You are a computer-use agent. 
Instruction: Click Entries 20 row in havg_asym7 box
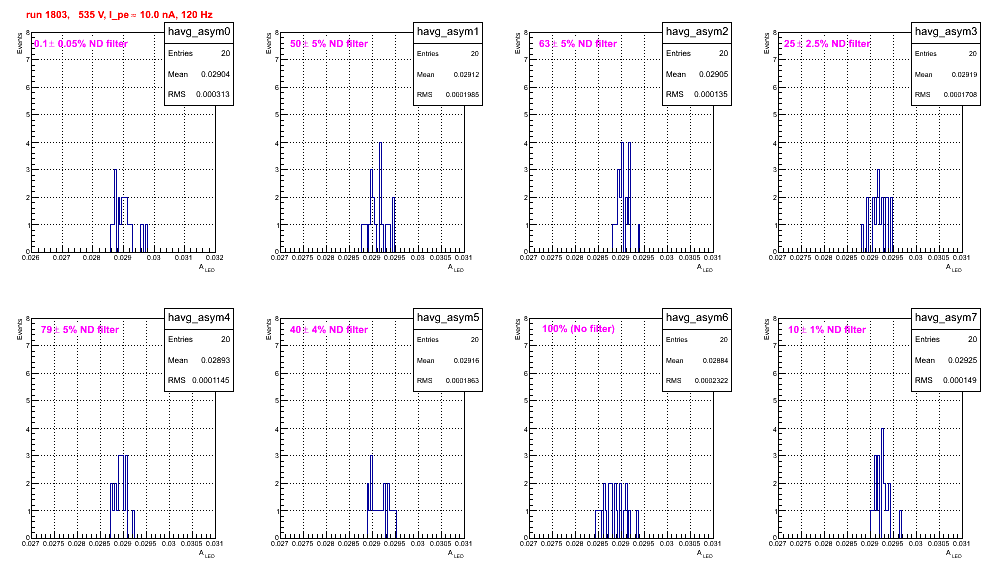(946, 339)
